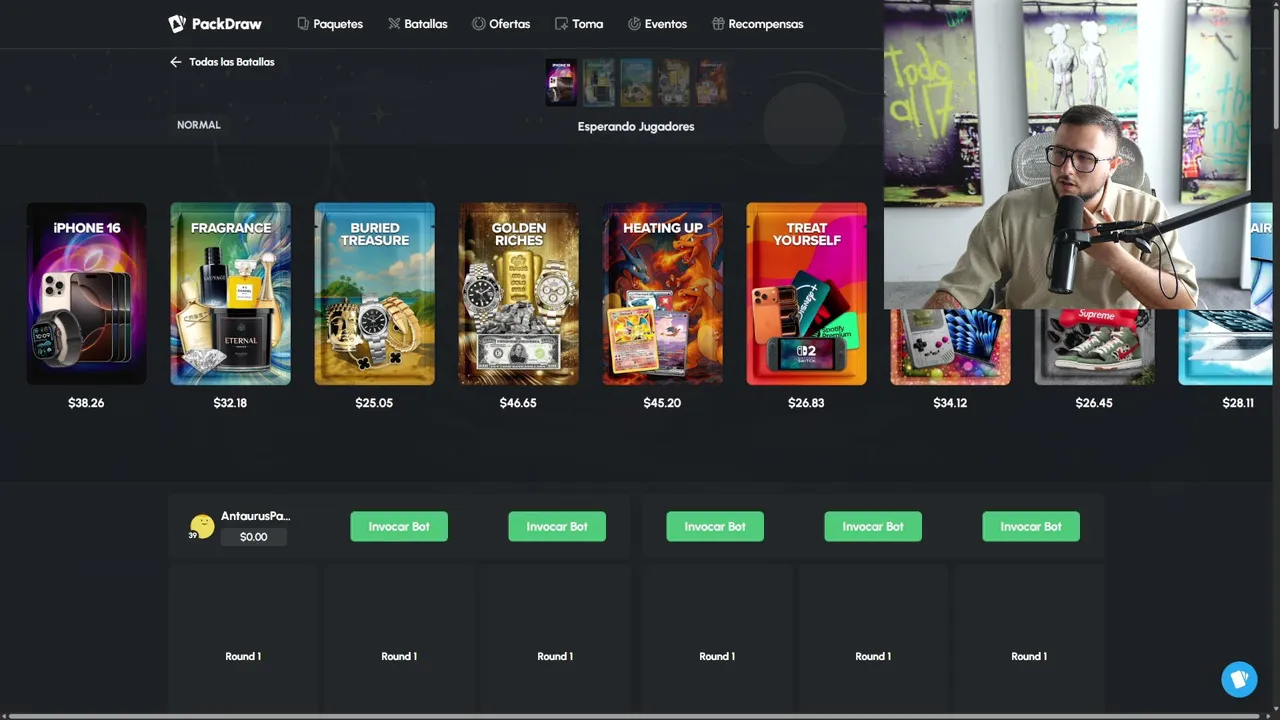Select the Game Boy pack priced $34.12
This screenshot has width=1280, height=720.
pos(950,346)
